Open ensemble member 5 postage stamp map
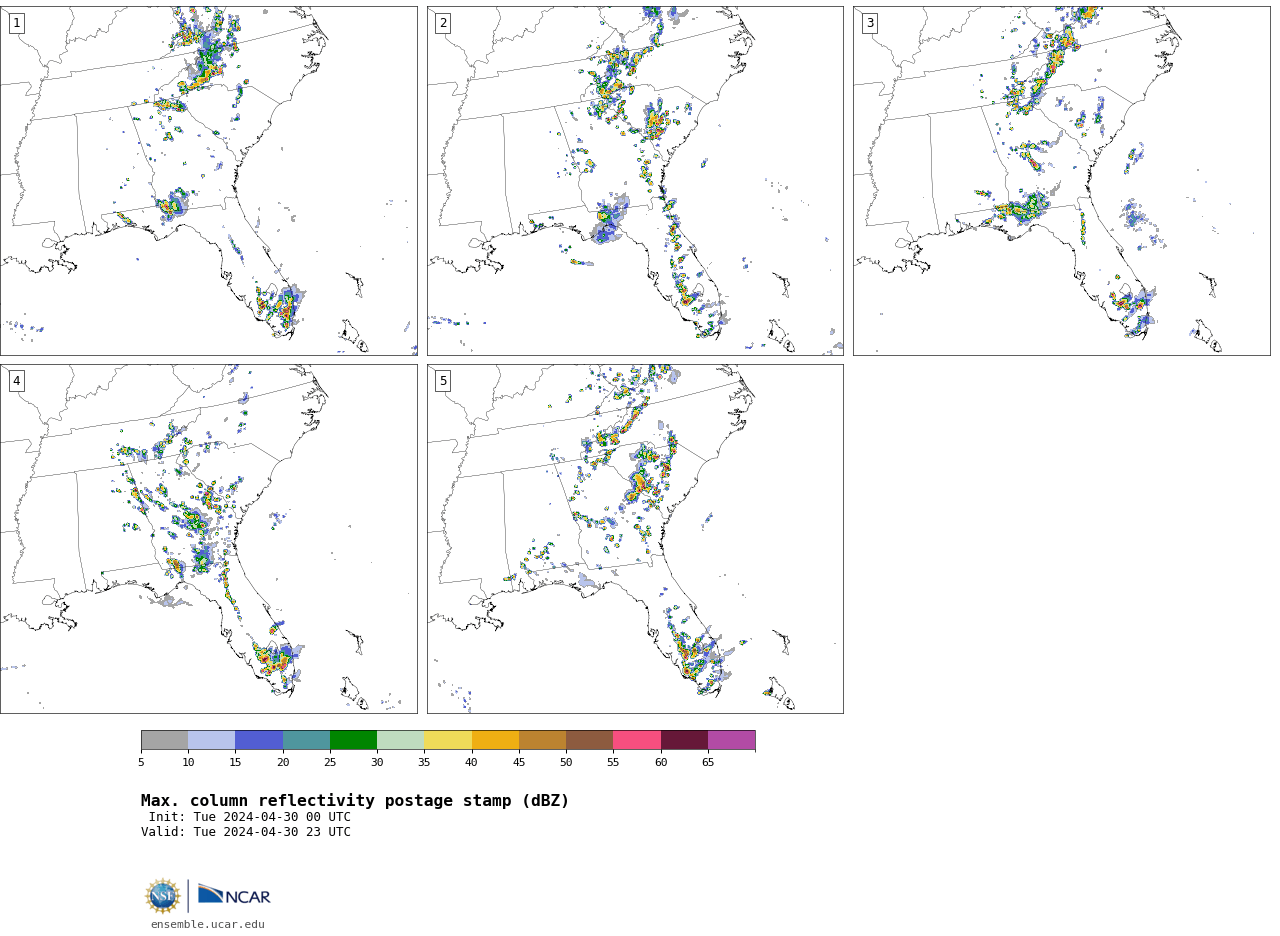The image size is (1280, 936). click(635, 539)
